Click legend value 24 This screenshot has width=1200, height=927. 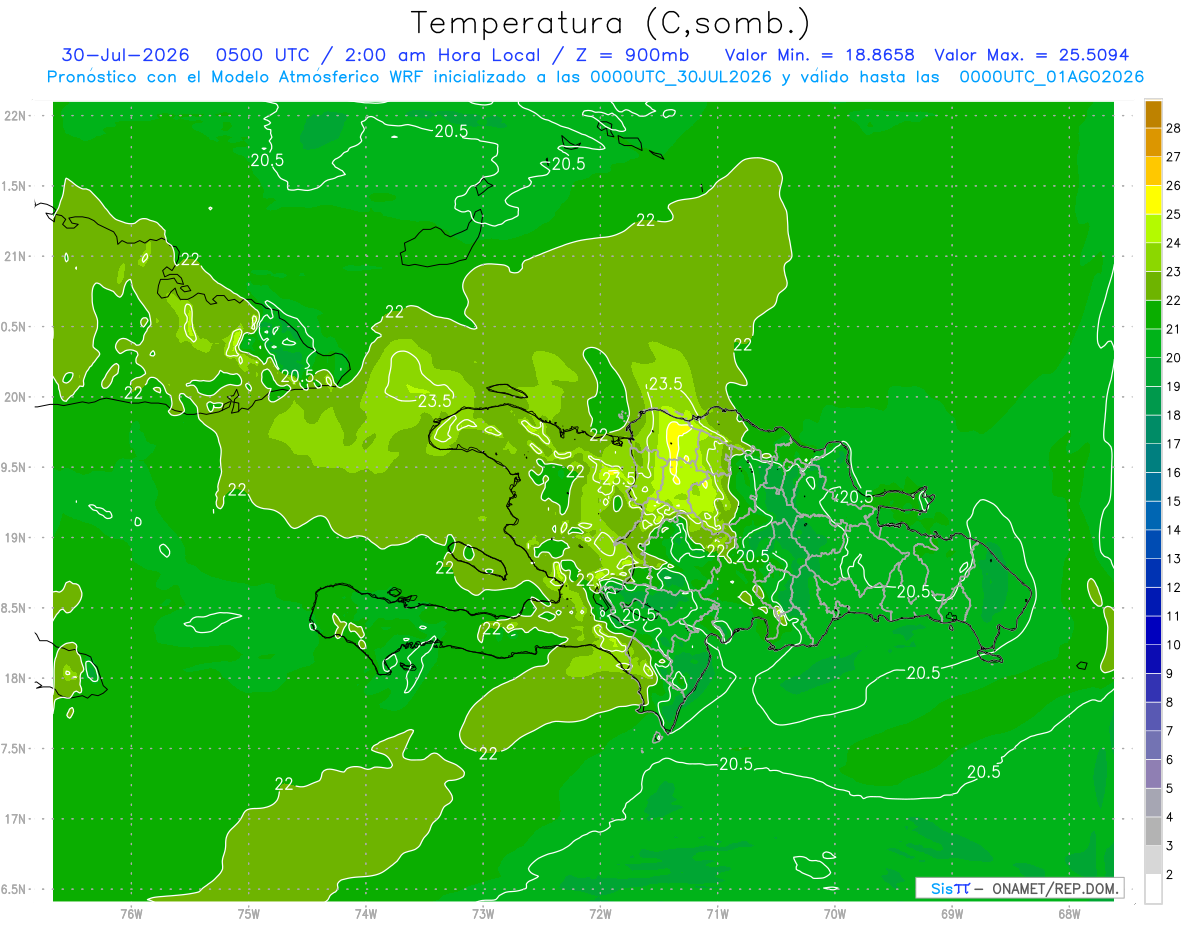tap(1174, 243)
